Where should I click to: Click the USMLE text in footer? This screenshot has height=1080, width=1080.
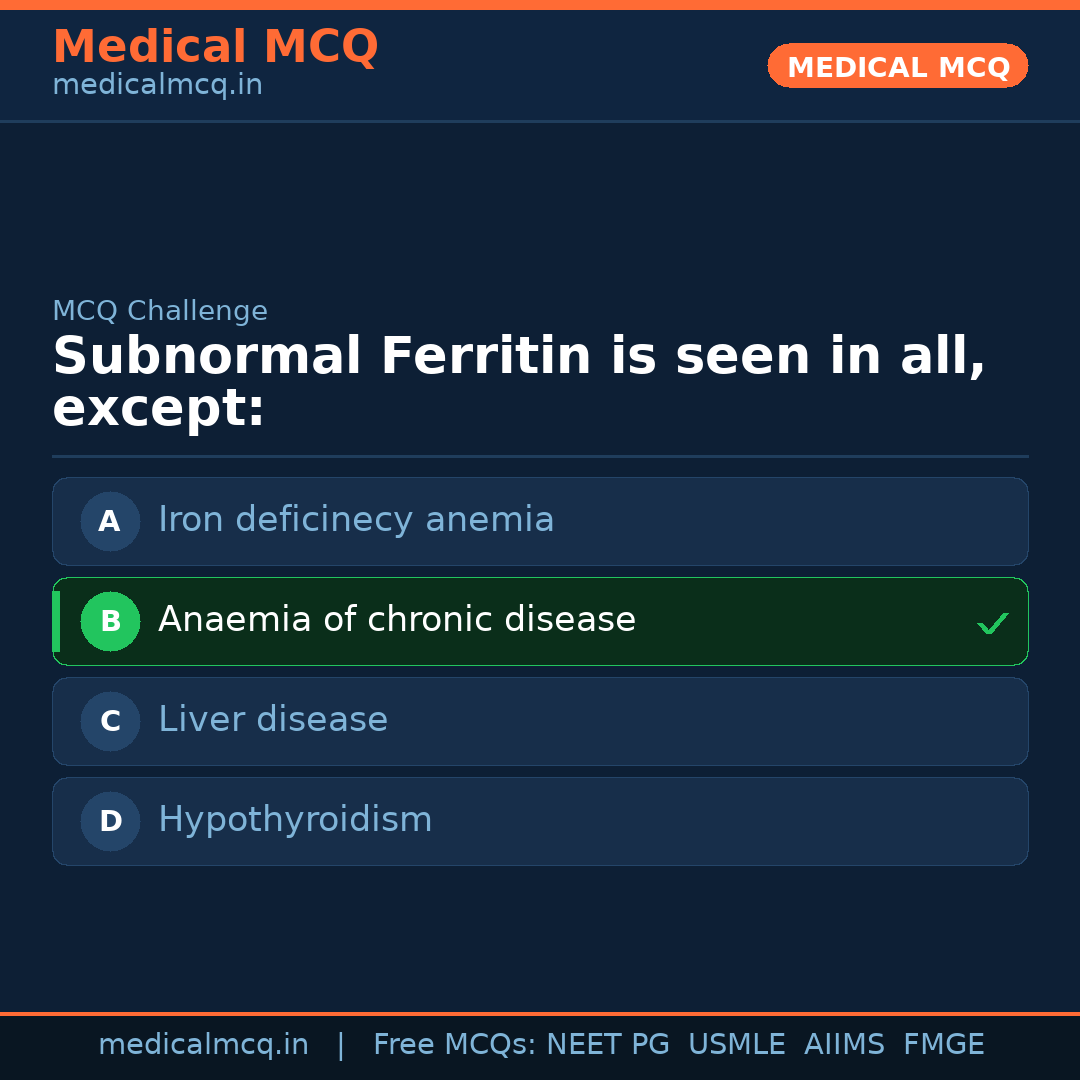736,1045
